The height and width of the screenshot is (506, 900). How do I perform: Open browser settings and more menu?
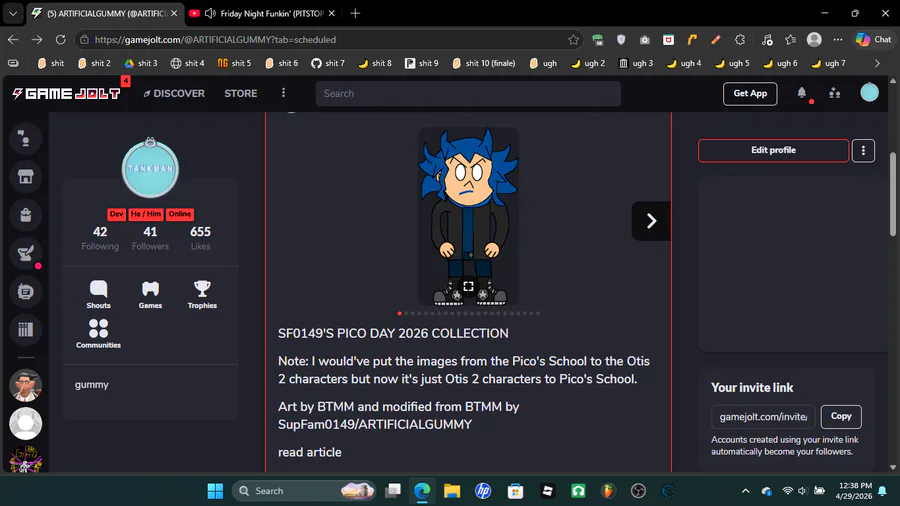838,40
